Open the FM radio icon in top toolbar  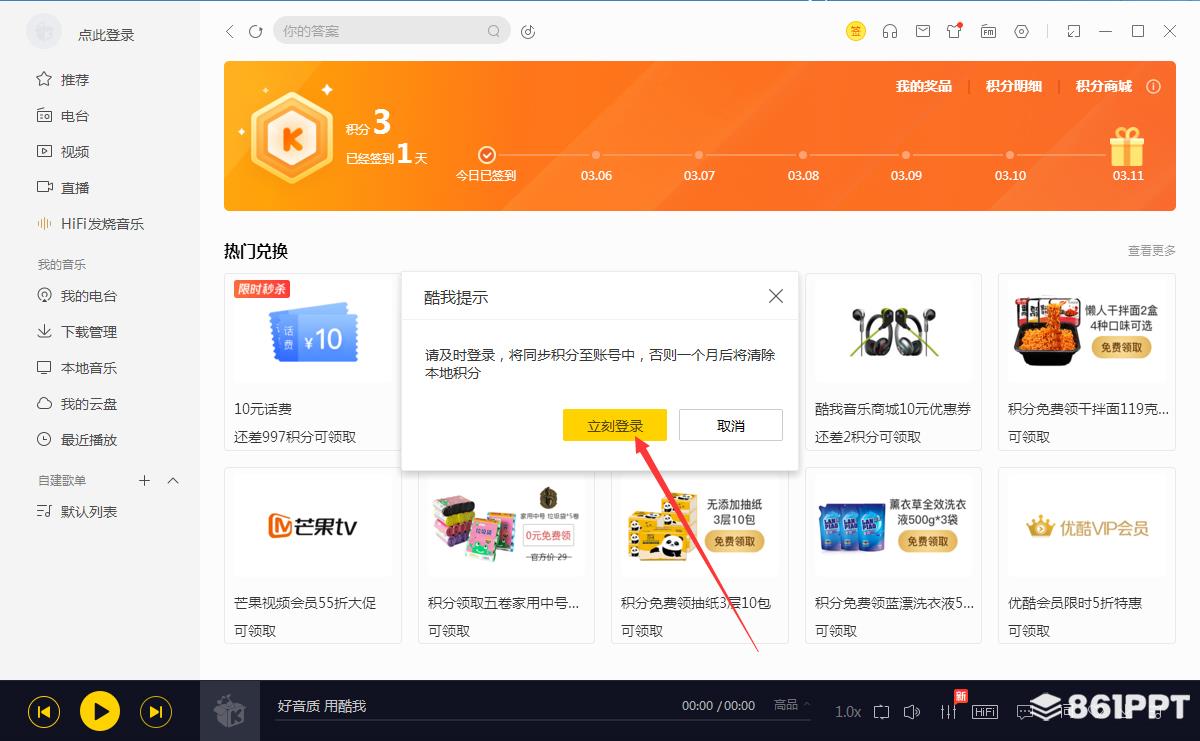pos(988,31)
